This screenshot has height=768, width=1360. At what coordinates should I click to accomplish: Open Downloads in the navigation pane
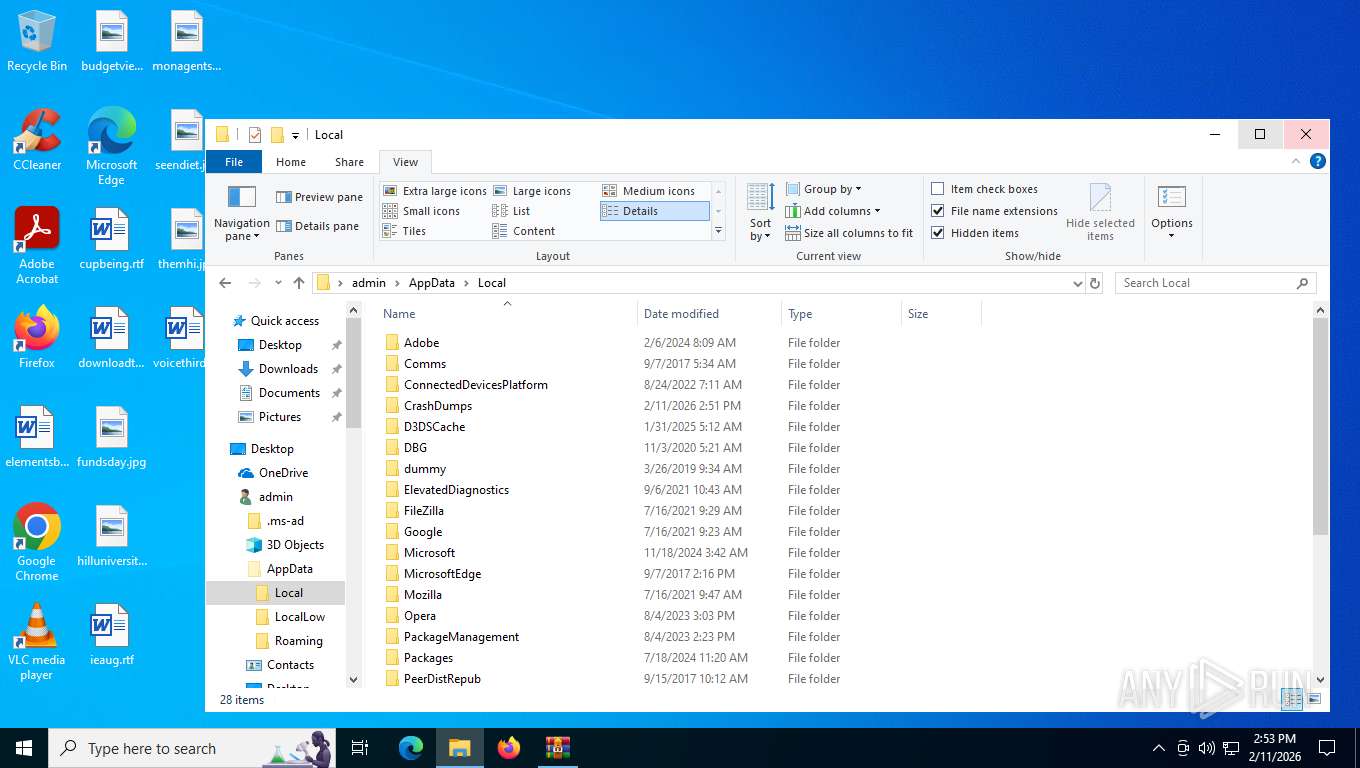pos(288,369)
